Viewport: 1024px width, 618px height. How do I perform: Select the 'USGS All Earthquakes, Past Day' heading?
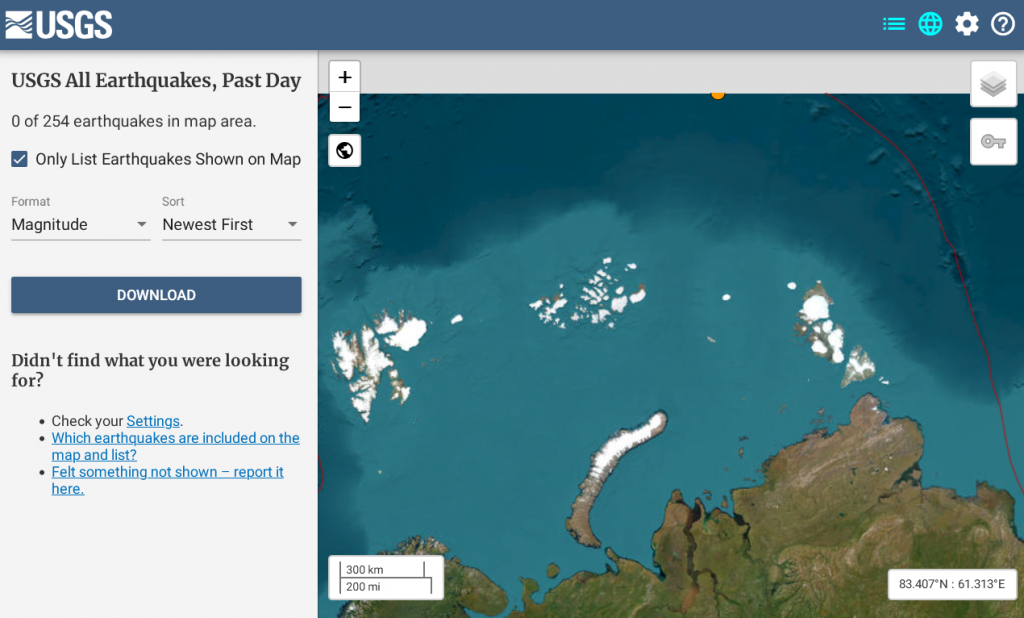156,80
